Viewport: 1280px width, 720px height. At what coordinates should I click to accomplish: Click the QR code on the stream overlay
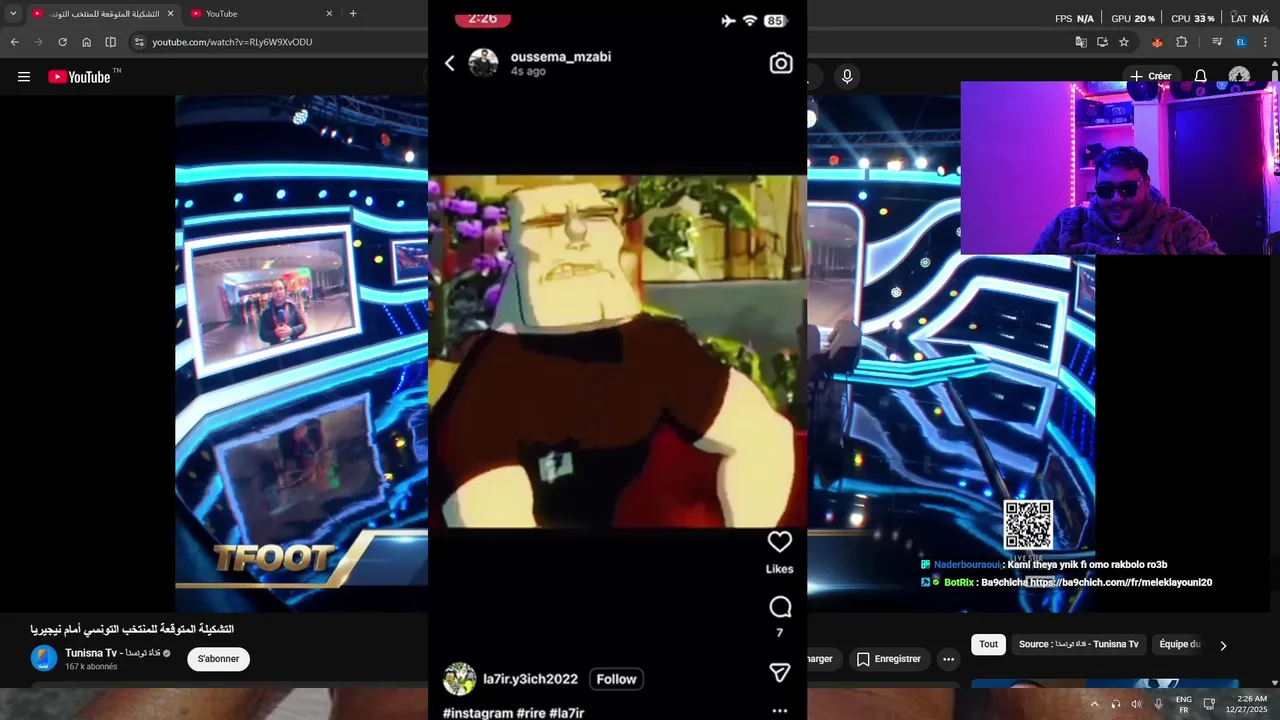1028,526
